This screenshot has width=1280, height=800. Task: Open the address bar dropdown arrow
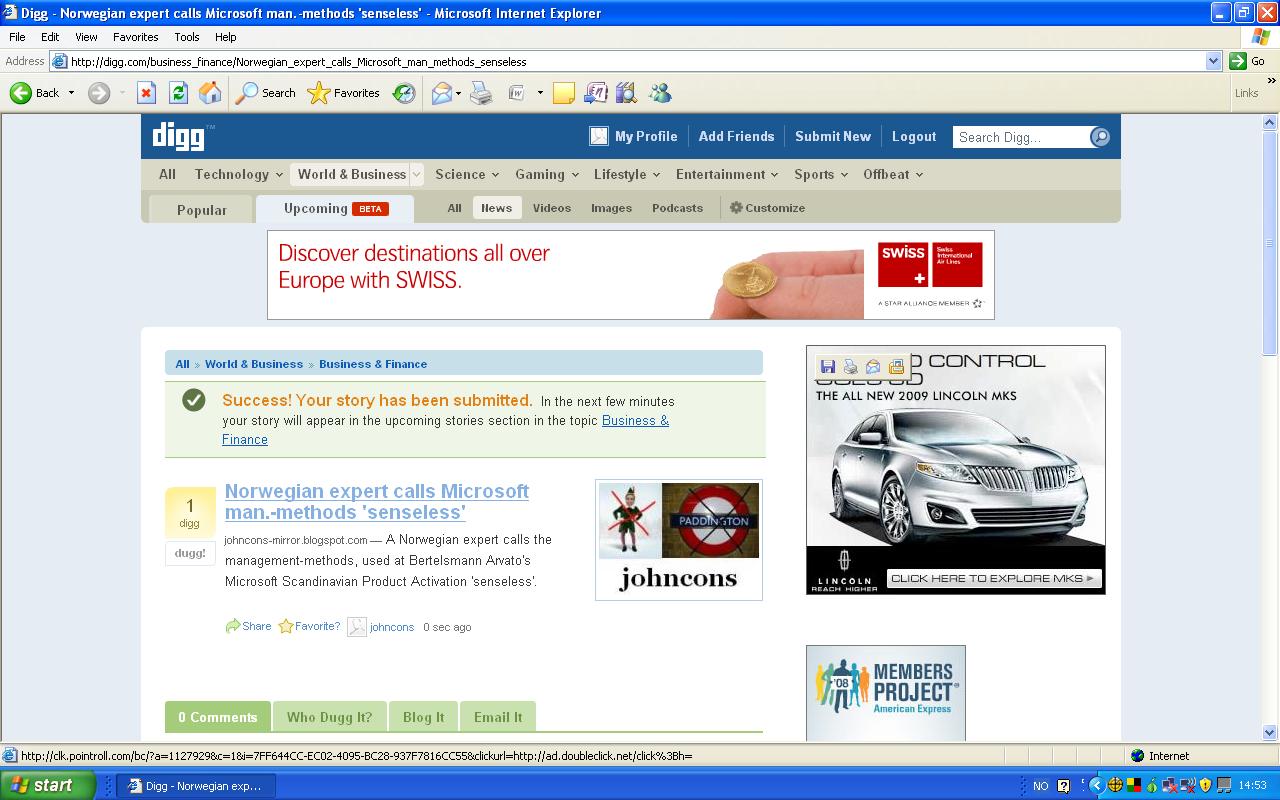(x=1213, y=61)
